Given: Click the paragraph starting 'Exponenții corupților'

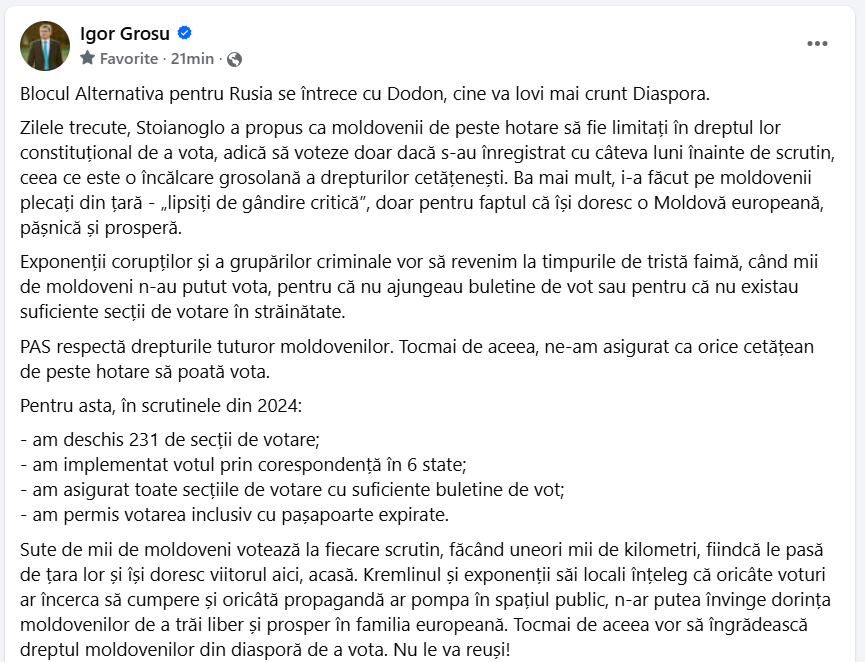Looking at the screenshot, I should (x=419, y=287).
